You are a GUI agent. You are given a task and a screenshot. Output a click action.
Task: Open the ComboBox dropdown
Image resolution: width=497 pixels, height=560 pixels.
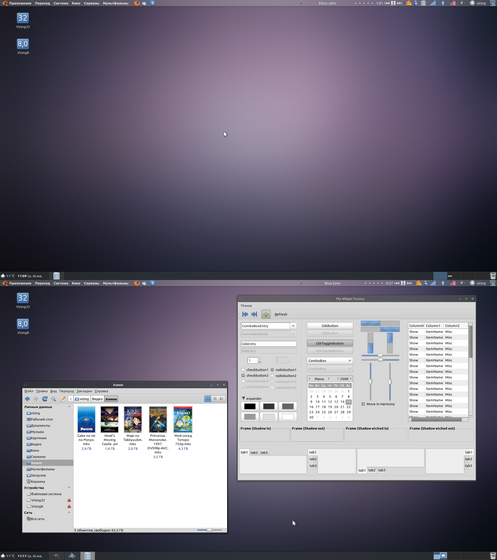pyautogui.click(x=330, y=361)
